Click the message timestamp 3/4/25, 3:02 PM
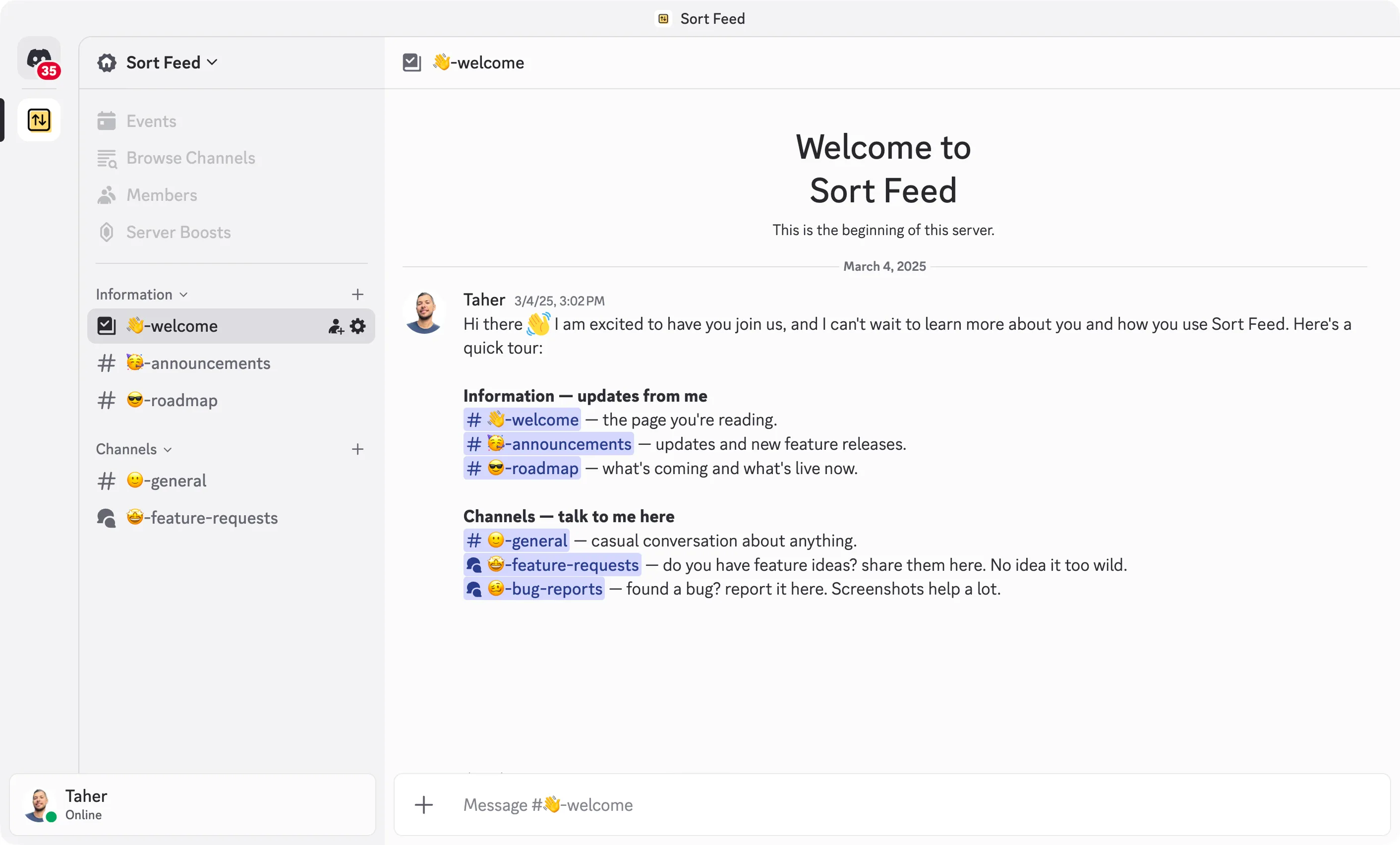Image resolution: width=1400 pixels, height=845 pixels. pos(559,301)
